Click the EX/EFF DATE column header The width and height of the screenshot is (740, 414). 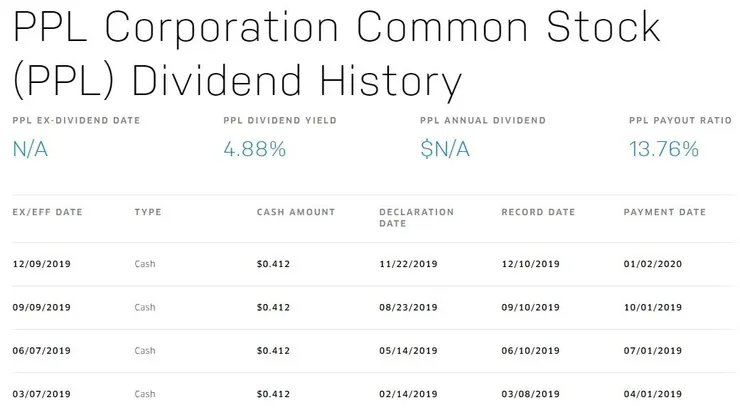(47, 212)
